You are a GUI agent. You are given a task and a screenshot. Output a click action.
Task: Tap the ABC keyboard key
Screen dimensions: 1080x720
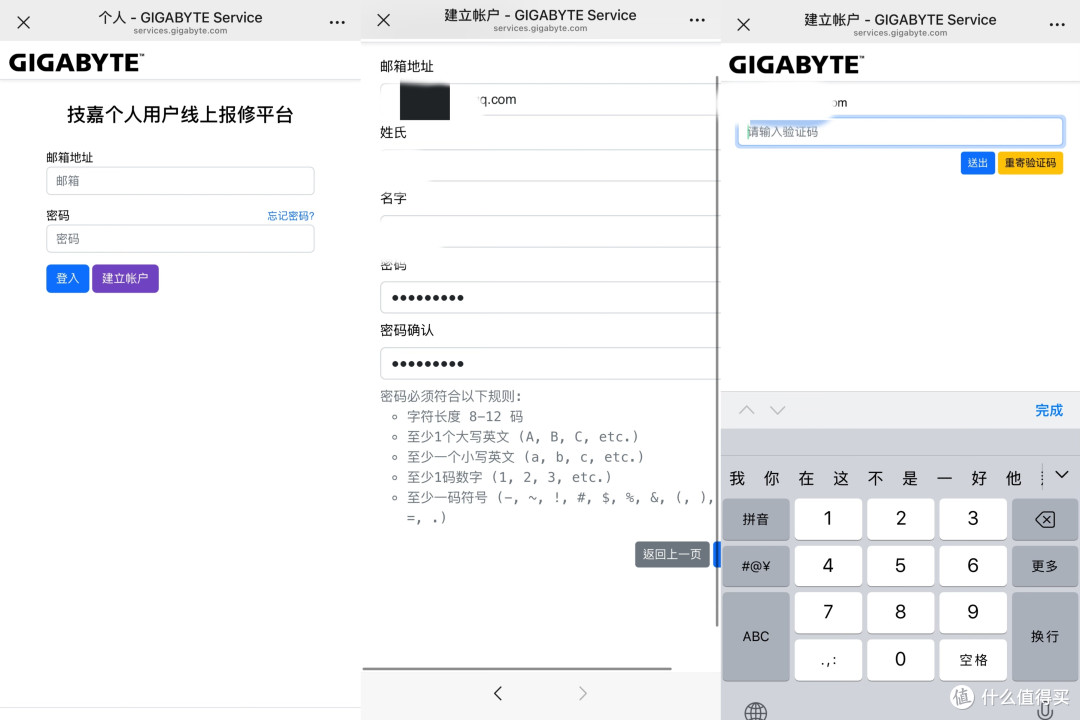tap(756, 636)
